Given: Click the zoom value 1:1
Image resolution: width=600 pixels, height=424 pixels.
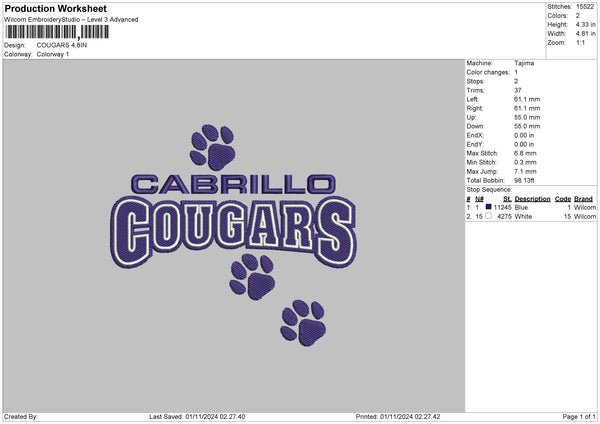Looking at the screenshot, I should (580, 42).
